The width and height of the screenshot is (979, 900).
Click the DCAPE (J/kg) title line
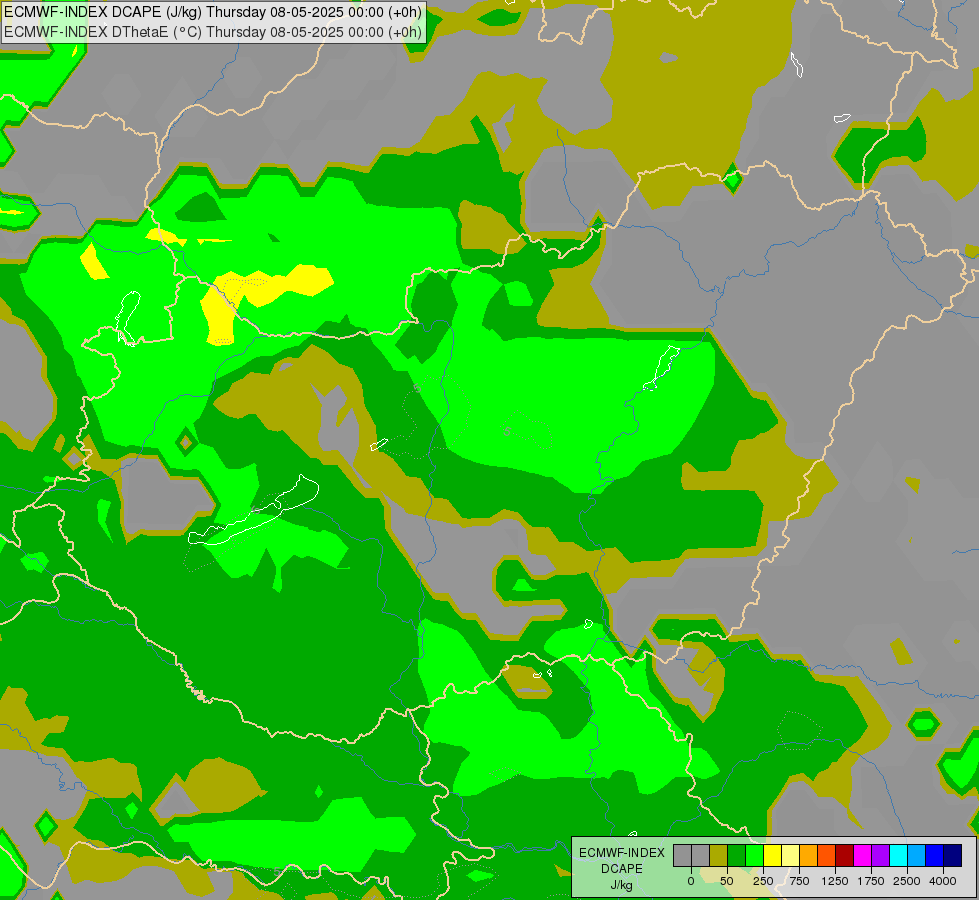pos(213,12)
